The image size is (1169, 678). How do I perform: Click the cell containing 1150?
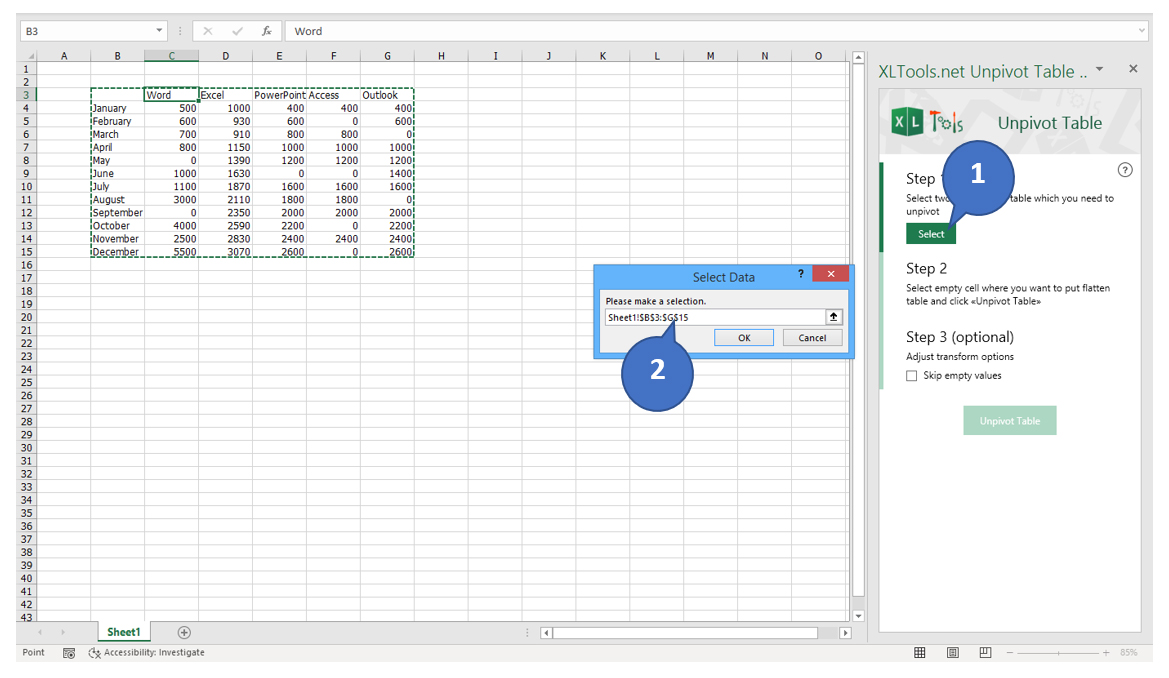[225, 147]
